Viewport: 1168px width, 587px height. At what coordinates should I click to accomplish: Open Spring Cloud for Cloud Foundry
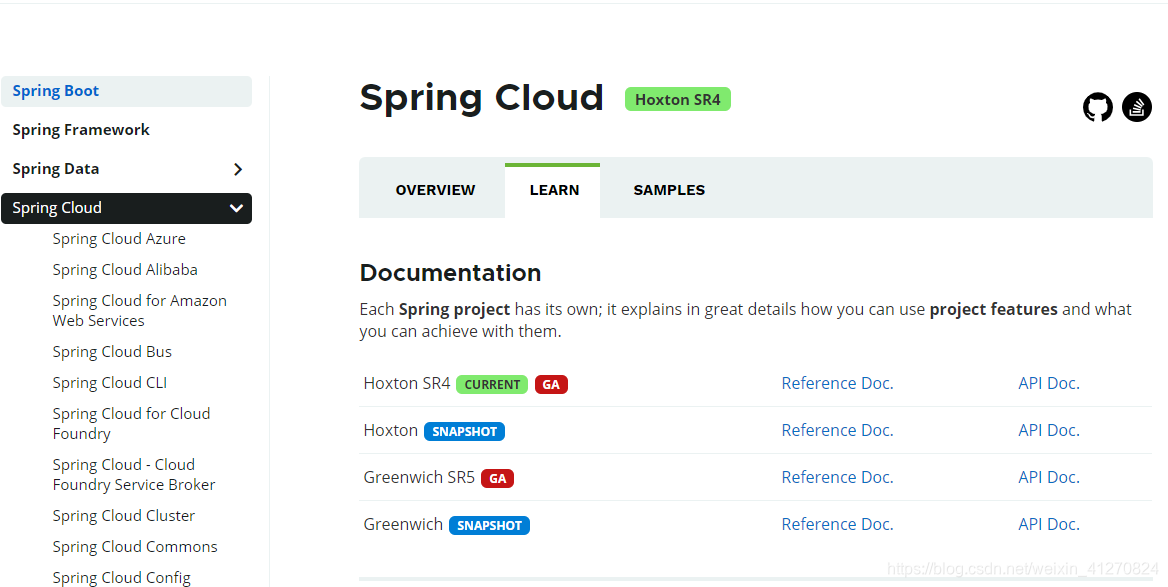pos(132,423)
